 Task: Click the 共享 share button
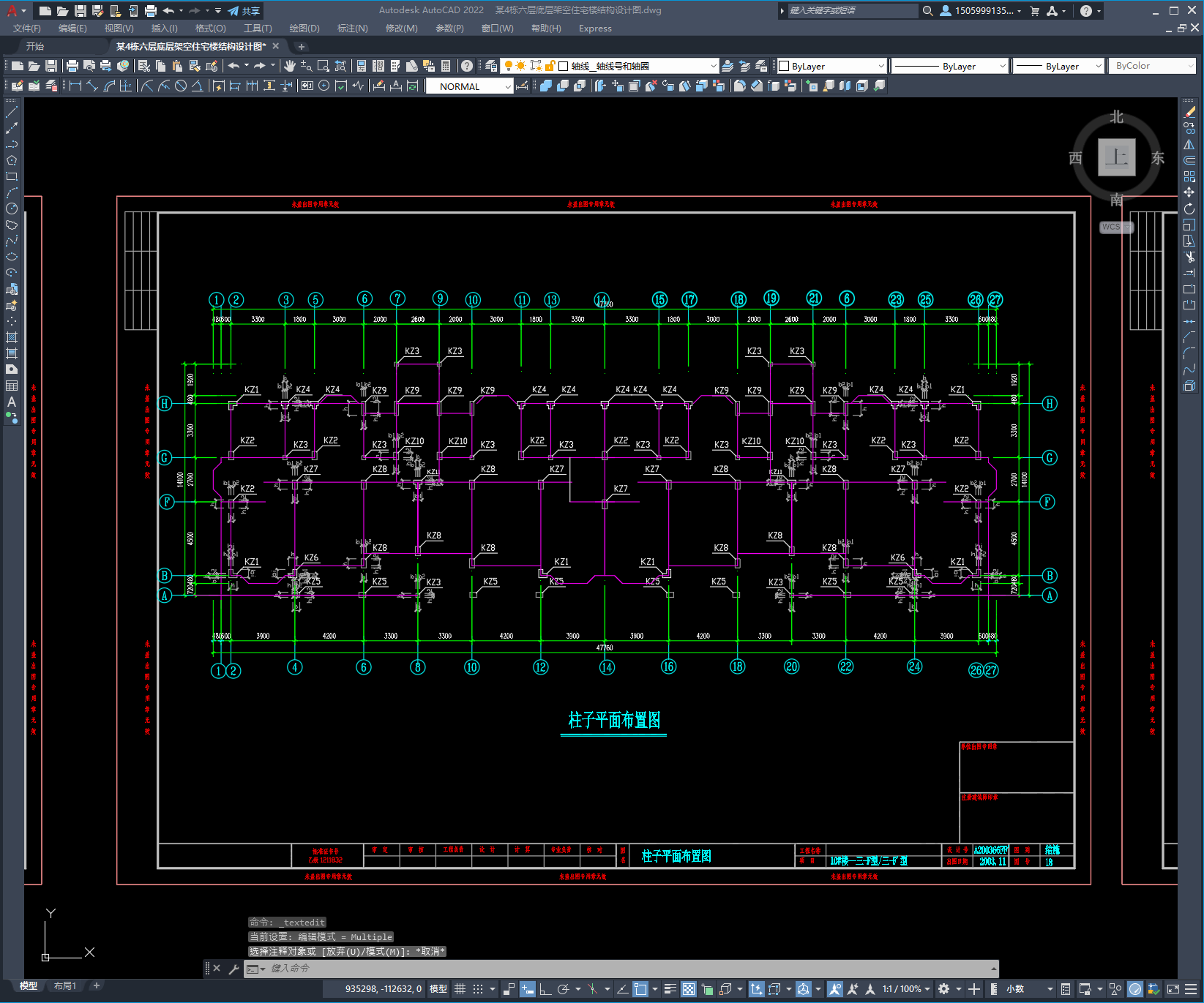(x=244, y=11)
